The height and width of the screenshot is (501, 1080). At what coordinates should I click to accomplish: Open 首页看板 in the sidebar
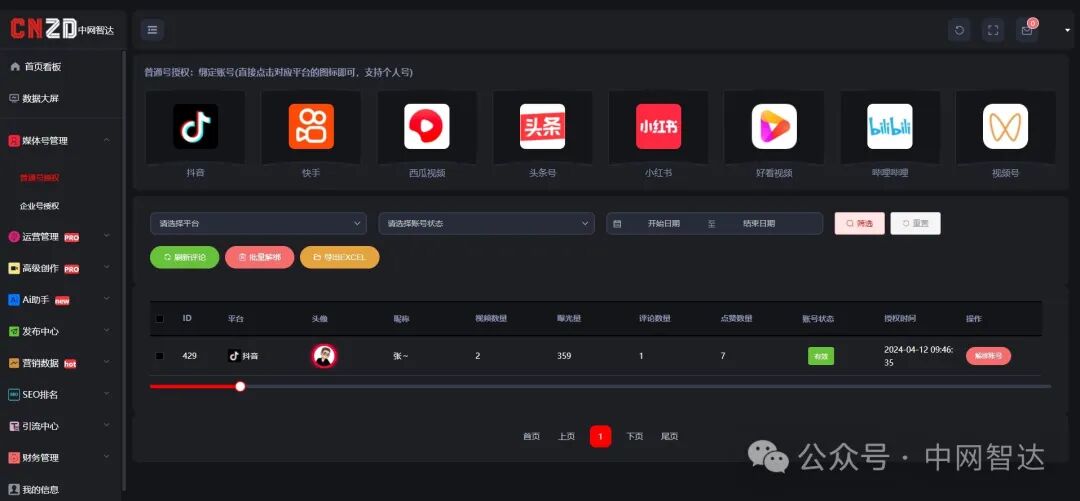pos(43,67)
